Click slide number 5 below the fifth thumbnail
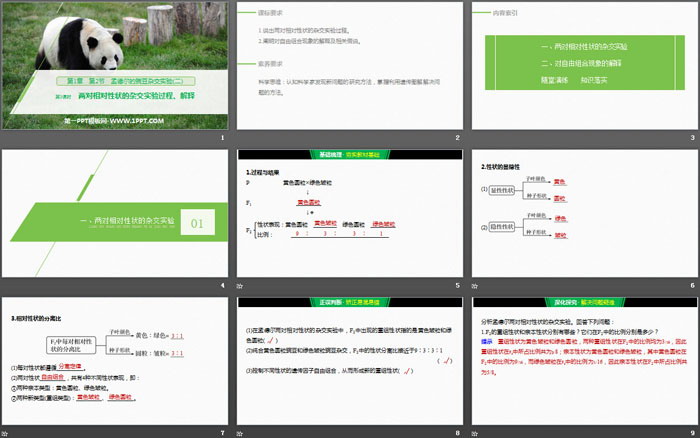700x438 pixels. (457, 285)
